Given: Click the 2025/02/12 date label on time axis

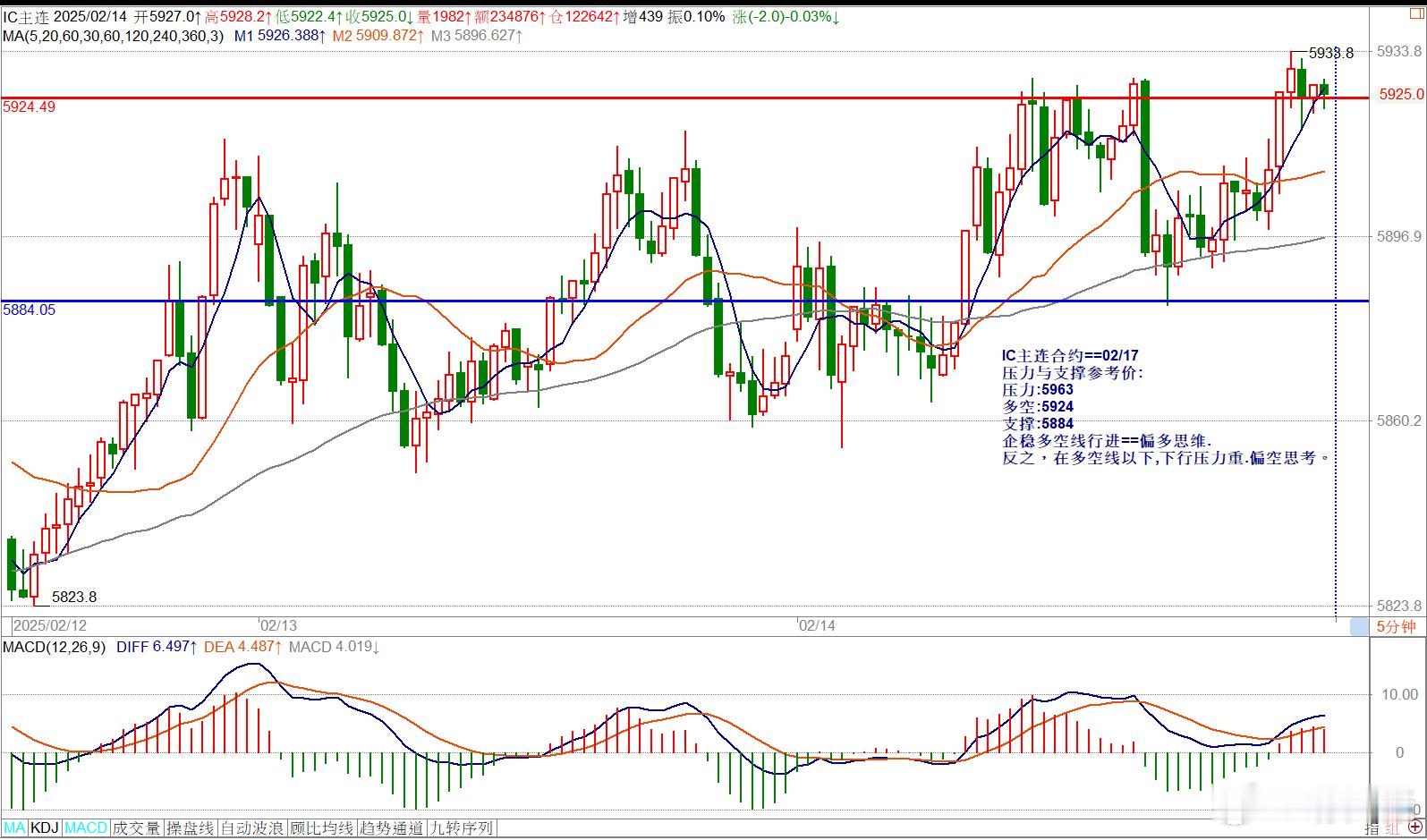Looking at the screenshot, I should click(x=50, y=625).
